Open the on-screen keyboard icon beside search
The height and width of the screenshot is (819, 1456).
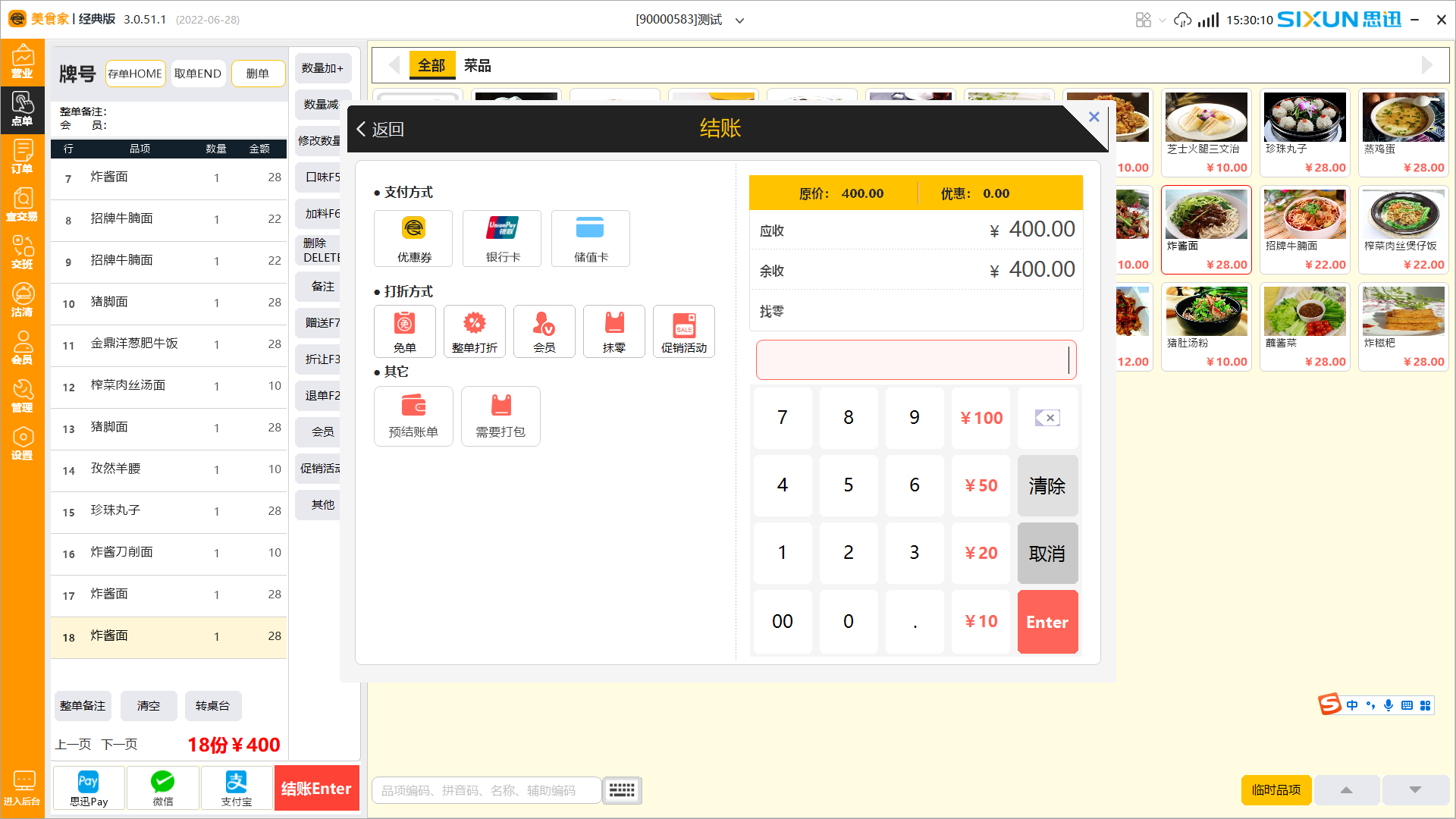[622, 790]
